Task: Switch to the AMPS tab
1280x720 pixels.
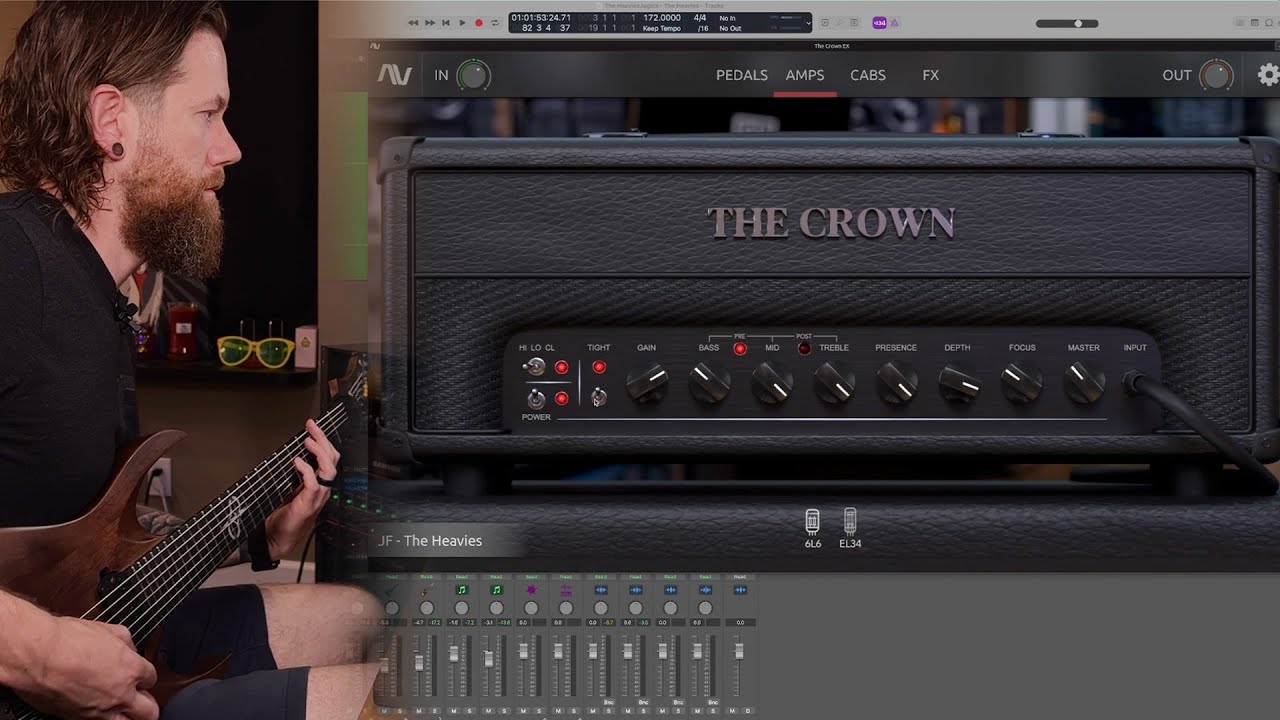Action: point(805,75)
